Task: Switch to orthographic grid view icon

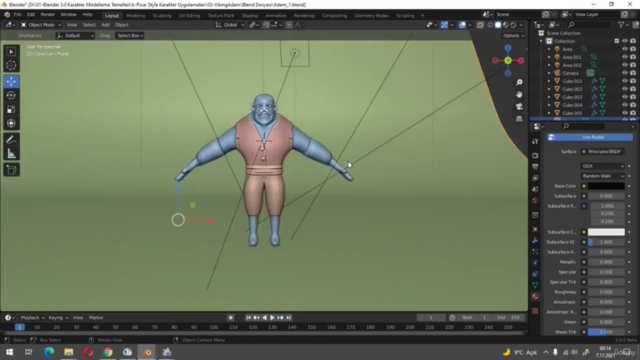Action: coord(519,119)
